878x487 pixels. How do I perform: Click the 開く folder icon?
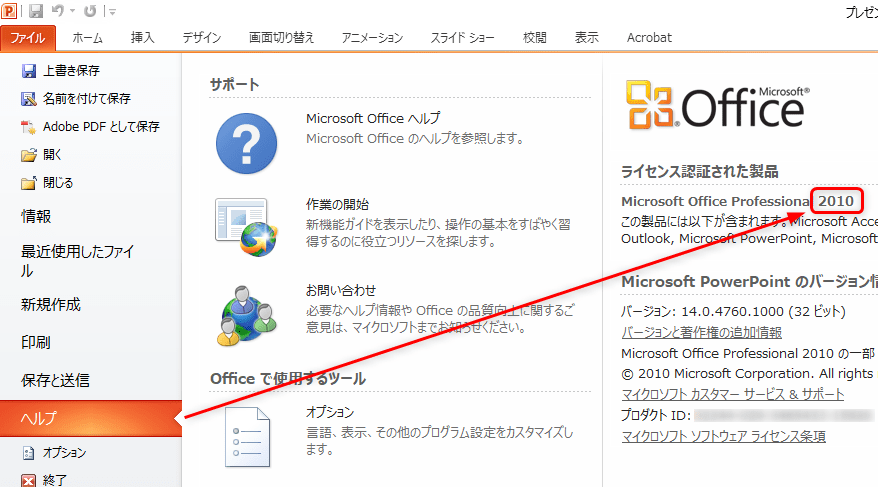click(29, 155)
